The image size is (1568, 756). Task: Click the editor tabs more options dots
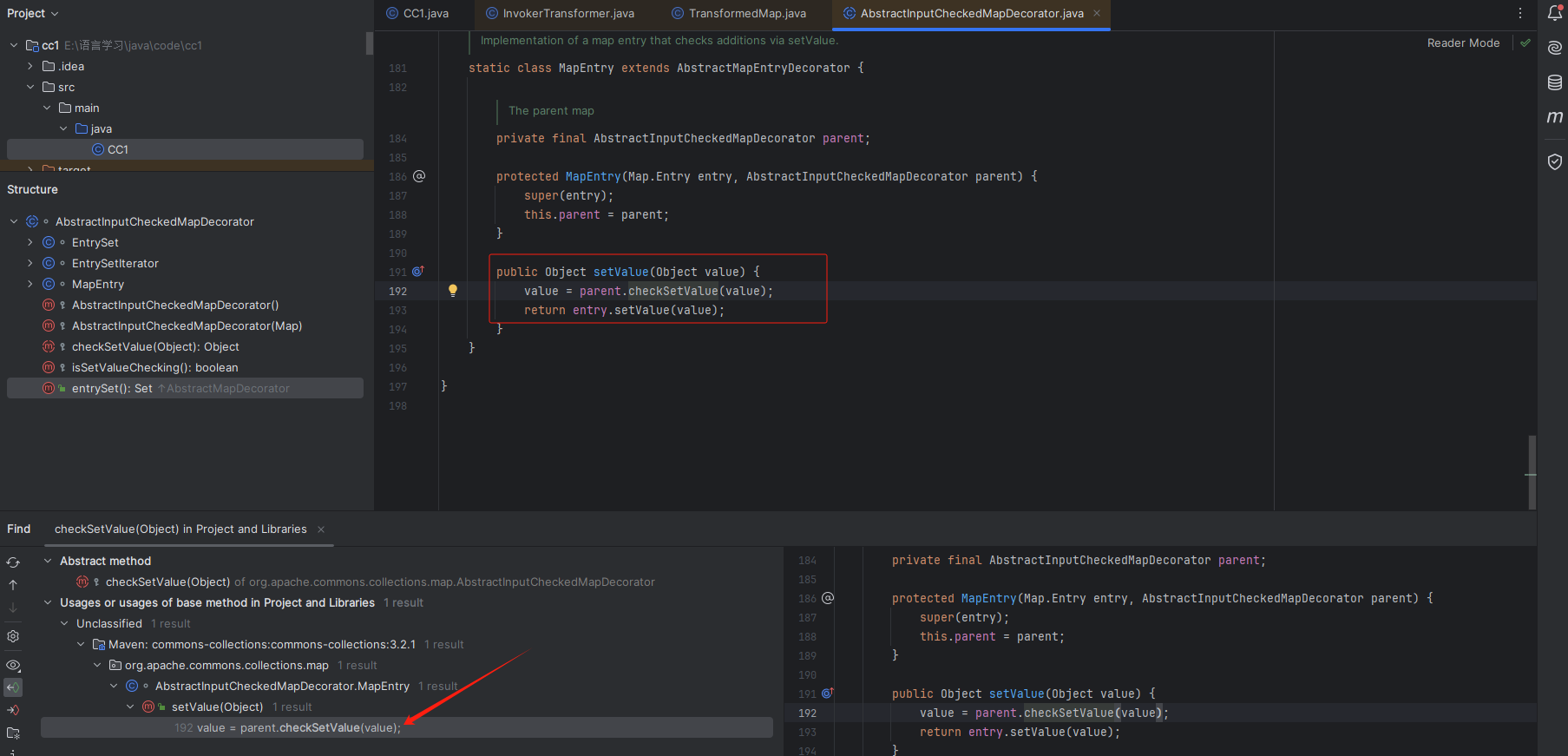1519,13
